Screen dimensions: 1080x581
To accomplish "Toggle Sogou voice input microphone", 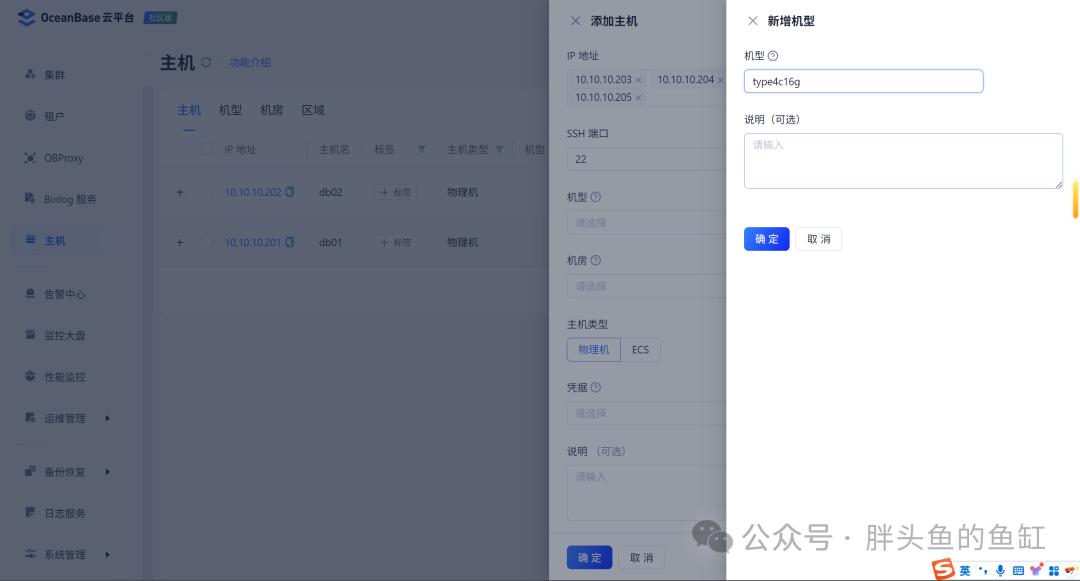I will tap(1000, 571).
